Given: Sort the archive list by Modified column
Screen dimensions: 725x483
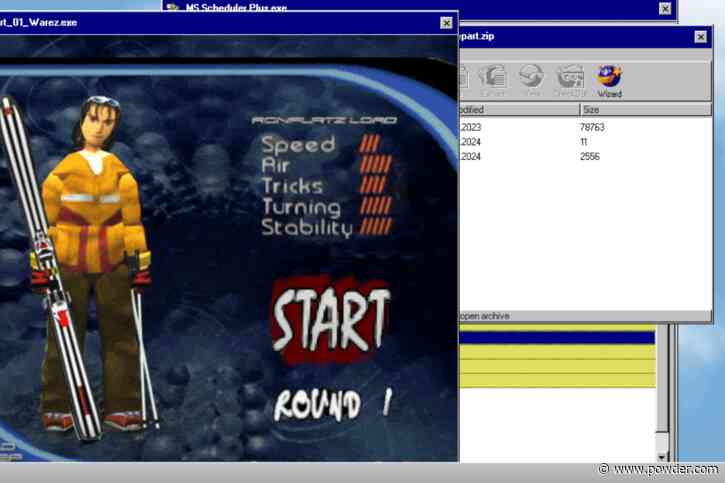Looking at the screenshot, I should [x=519, y=110].
